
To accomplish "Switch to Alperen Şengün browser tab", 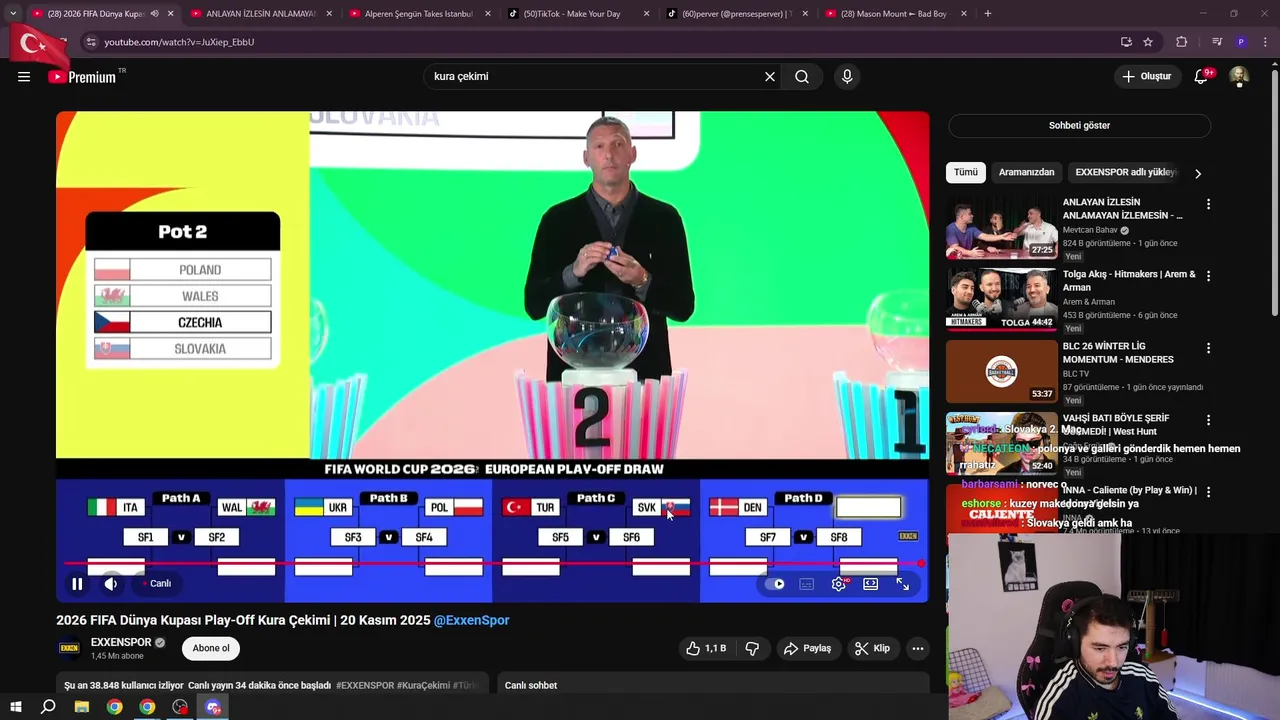I will pos(419,14).
